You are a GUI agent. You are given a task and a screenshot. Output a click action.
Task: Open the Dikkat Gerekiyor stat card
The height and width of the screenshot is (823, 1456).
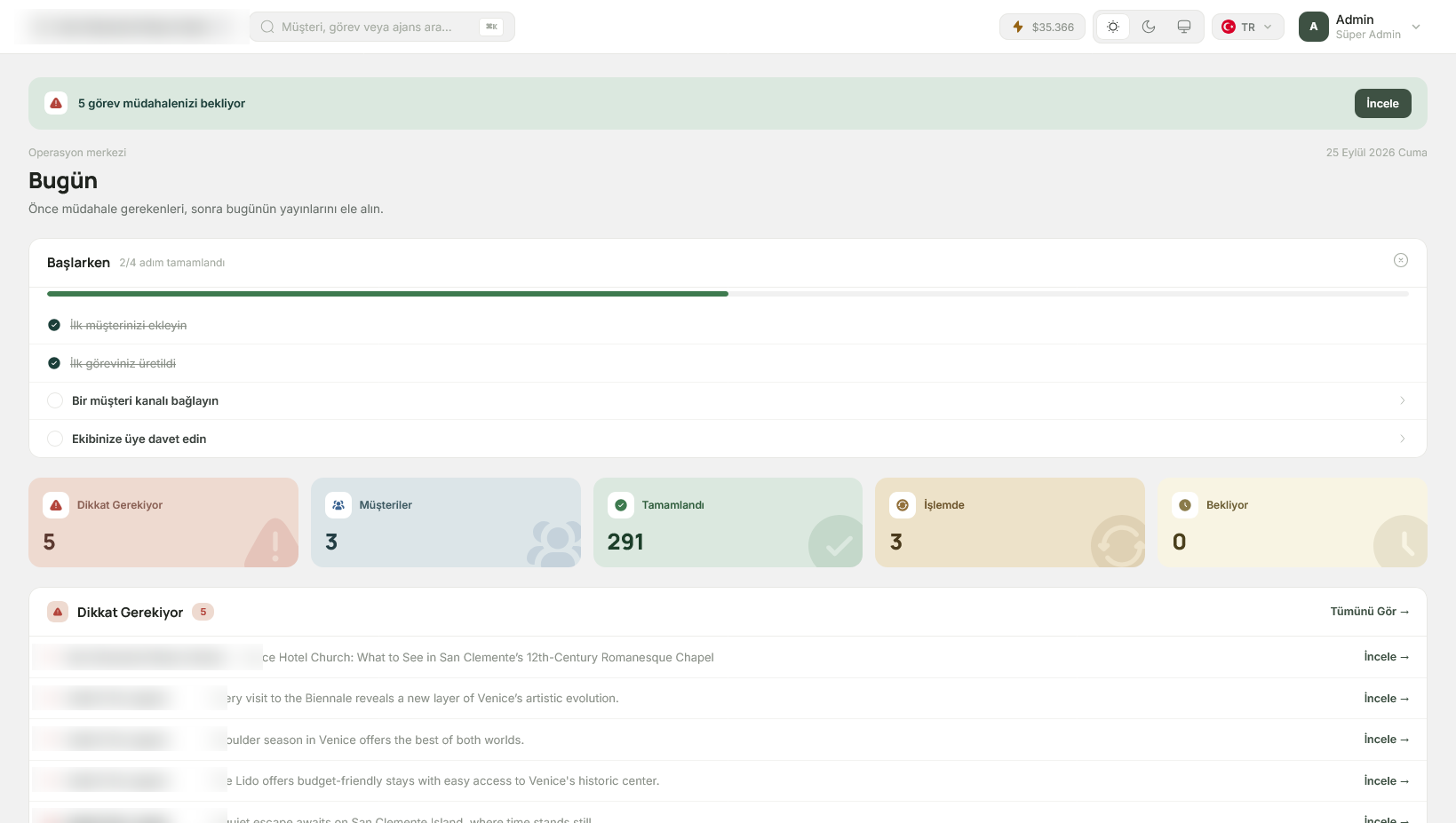click(163, 523)
